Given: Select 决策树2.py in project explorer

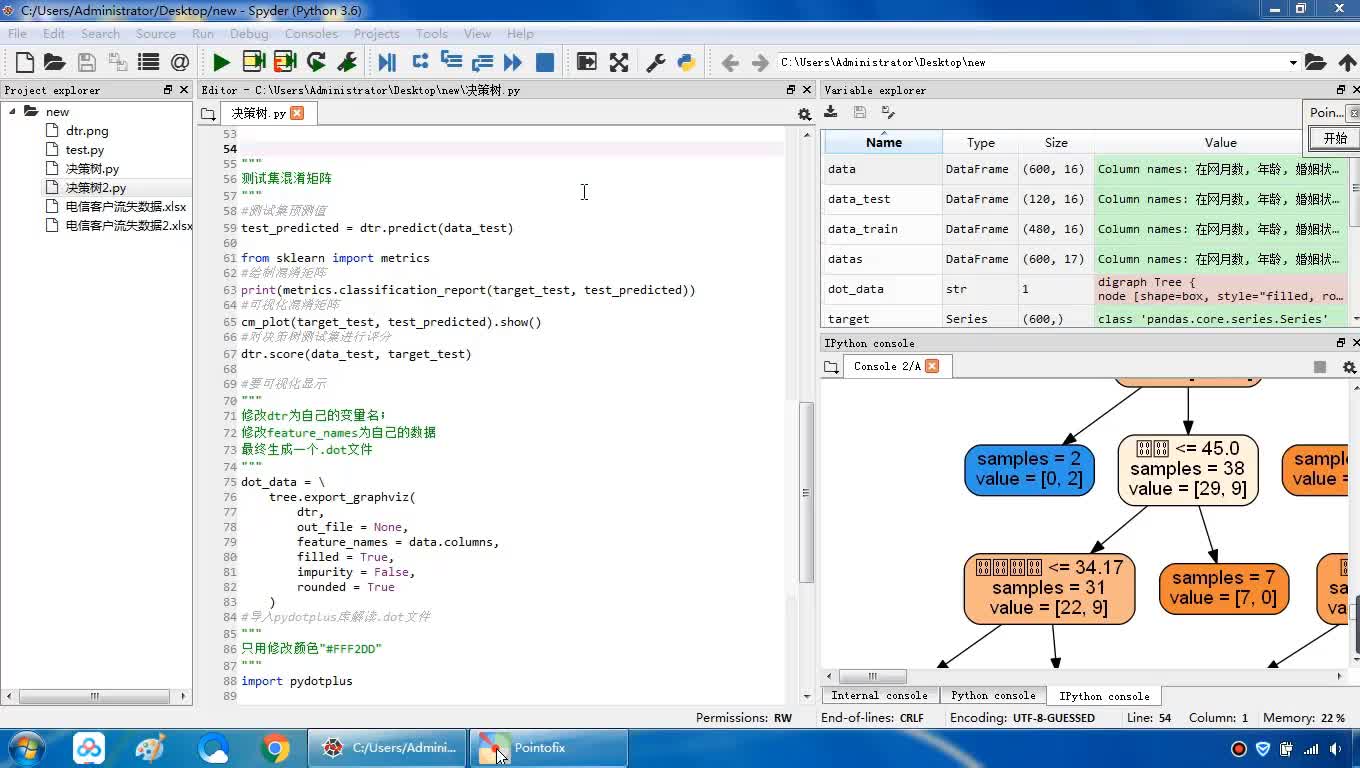Looking at the screenshot, I should pyautogui.click(x=96, y=188).
